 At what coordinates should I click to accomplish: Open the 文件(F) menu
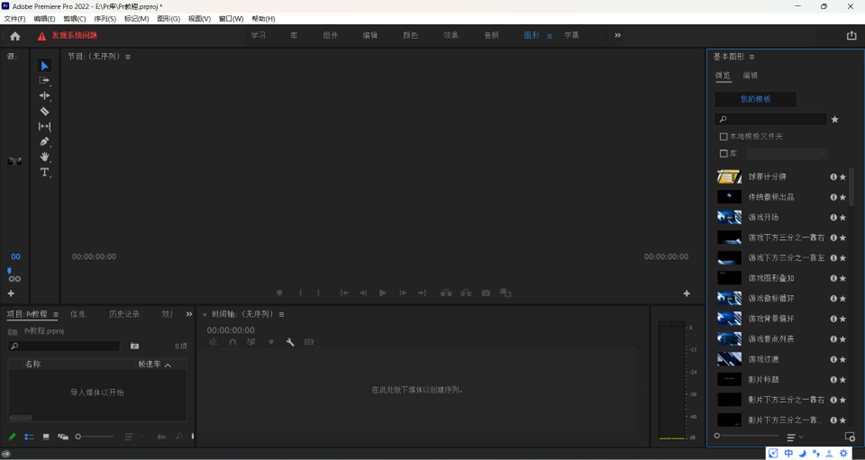[14, 19]
